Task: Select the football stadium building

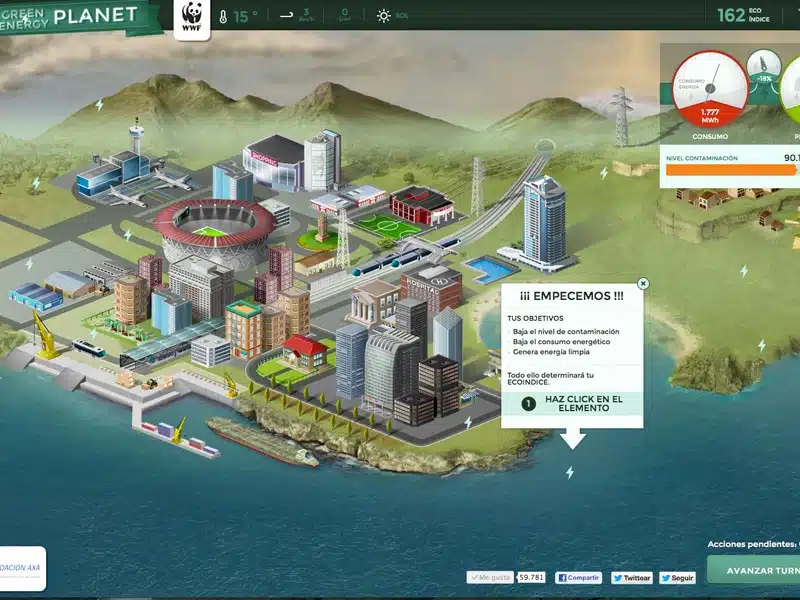Action: pos(214,232)
